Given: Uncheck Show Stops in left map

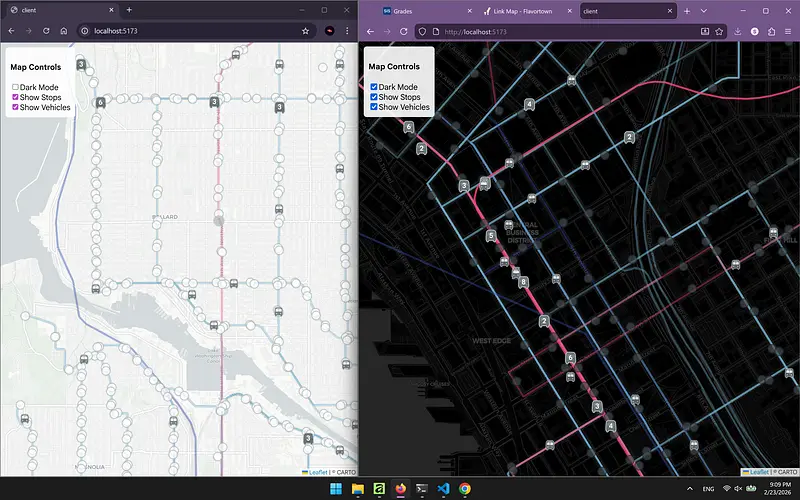Looking at the screenshot, I should (x=16, y=97).
